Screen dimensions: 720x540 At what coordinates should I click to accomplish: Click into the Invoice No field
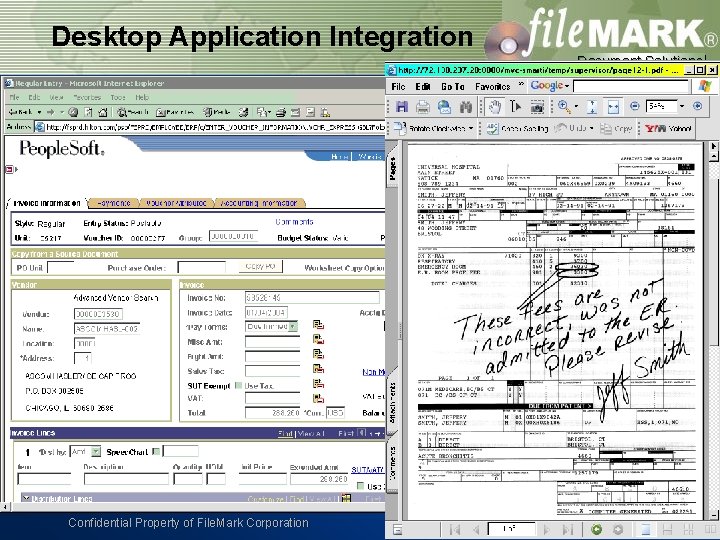coord(312,298)
